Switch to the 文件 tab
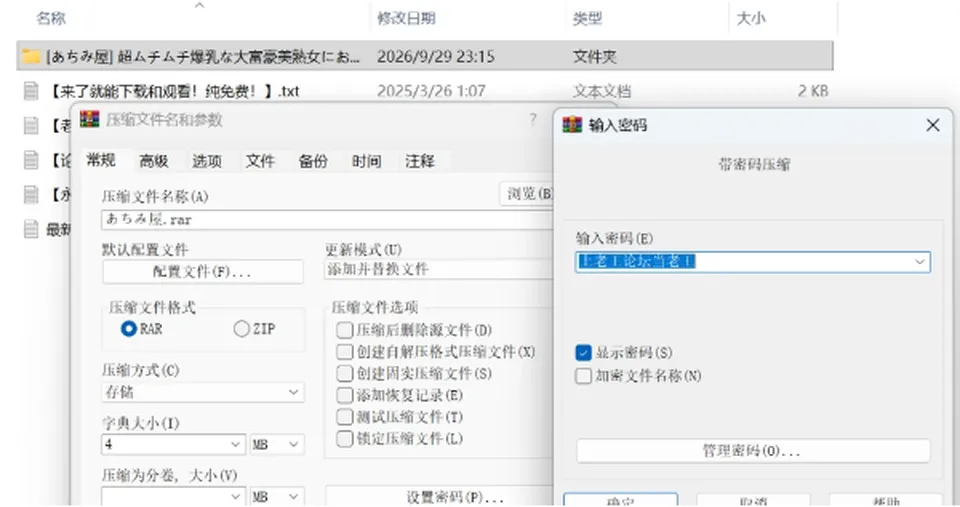Screen dimensions: 960x507 (260, 161)
